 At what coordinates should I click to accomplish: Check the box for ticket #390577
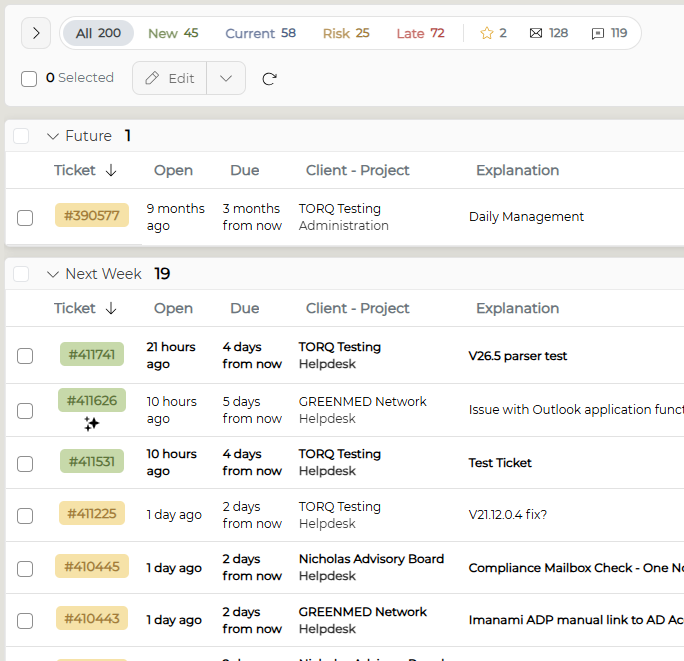(25, 218)
